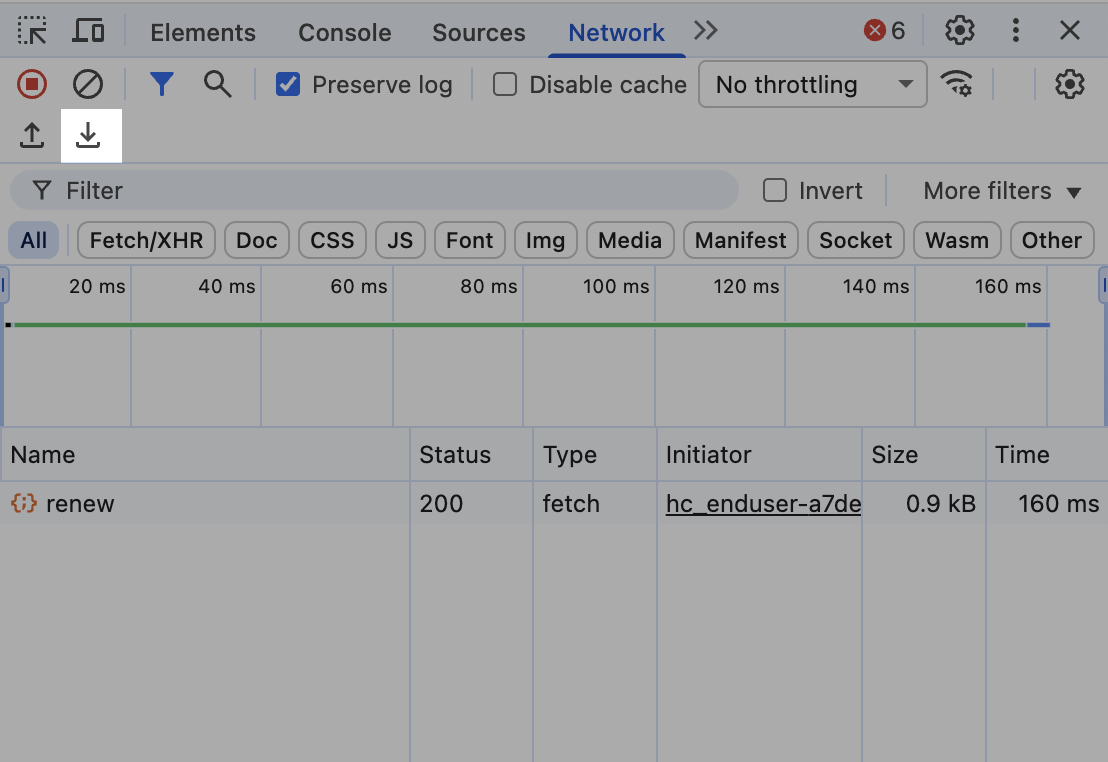Open DevTools settings gear in the top bar
1108x762 pixels.
(960, 30)
